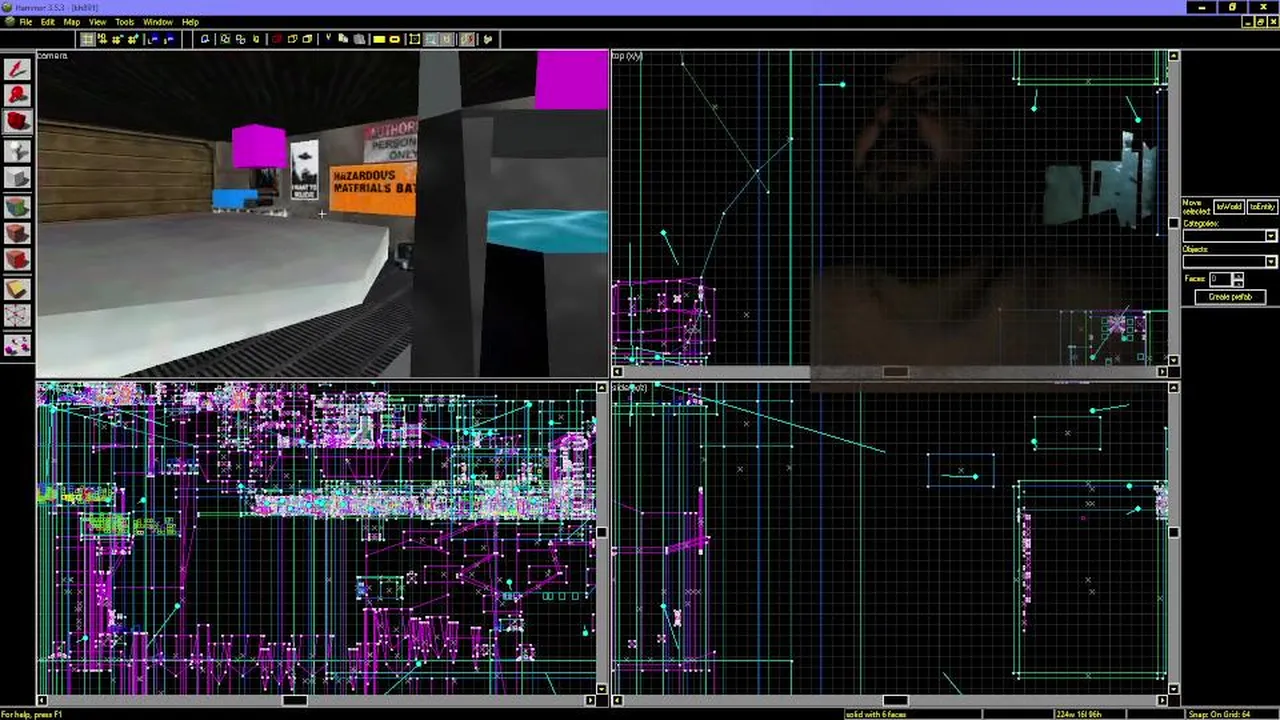Toggle select-by-handles mode
The height and width of the screenshot is (720, 1280).
click(x=414, y=39)
